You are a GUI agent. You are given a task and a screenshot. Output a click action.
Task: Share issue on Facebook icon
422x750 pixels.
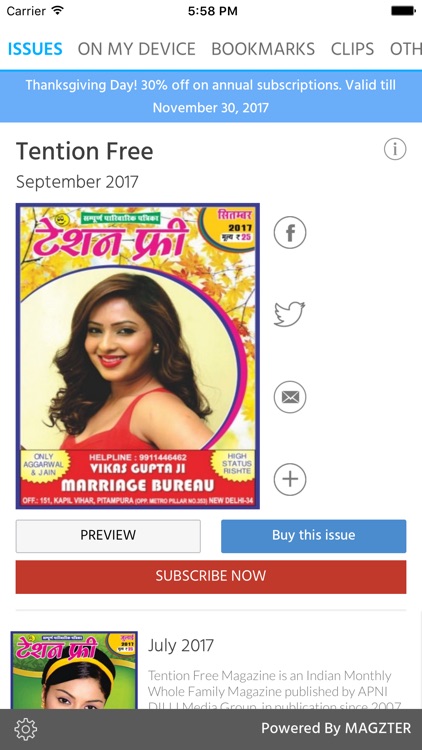290,232
